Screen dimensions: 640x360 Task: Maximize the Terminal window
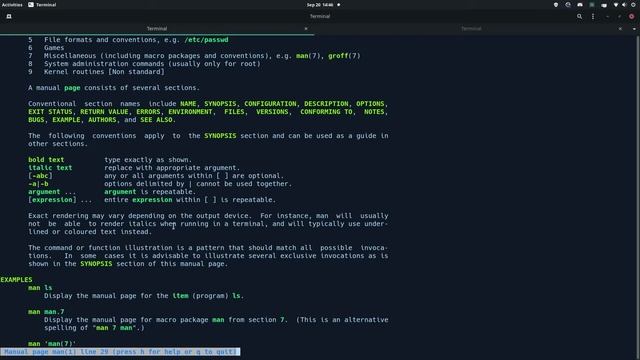pyautogui.click(x=619, y=16)
